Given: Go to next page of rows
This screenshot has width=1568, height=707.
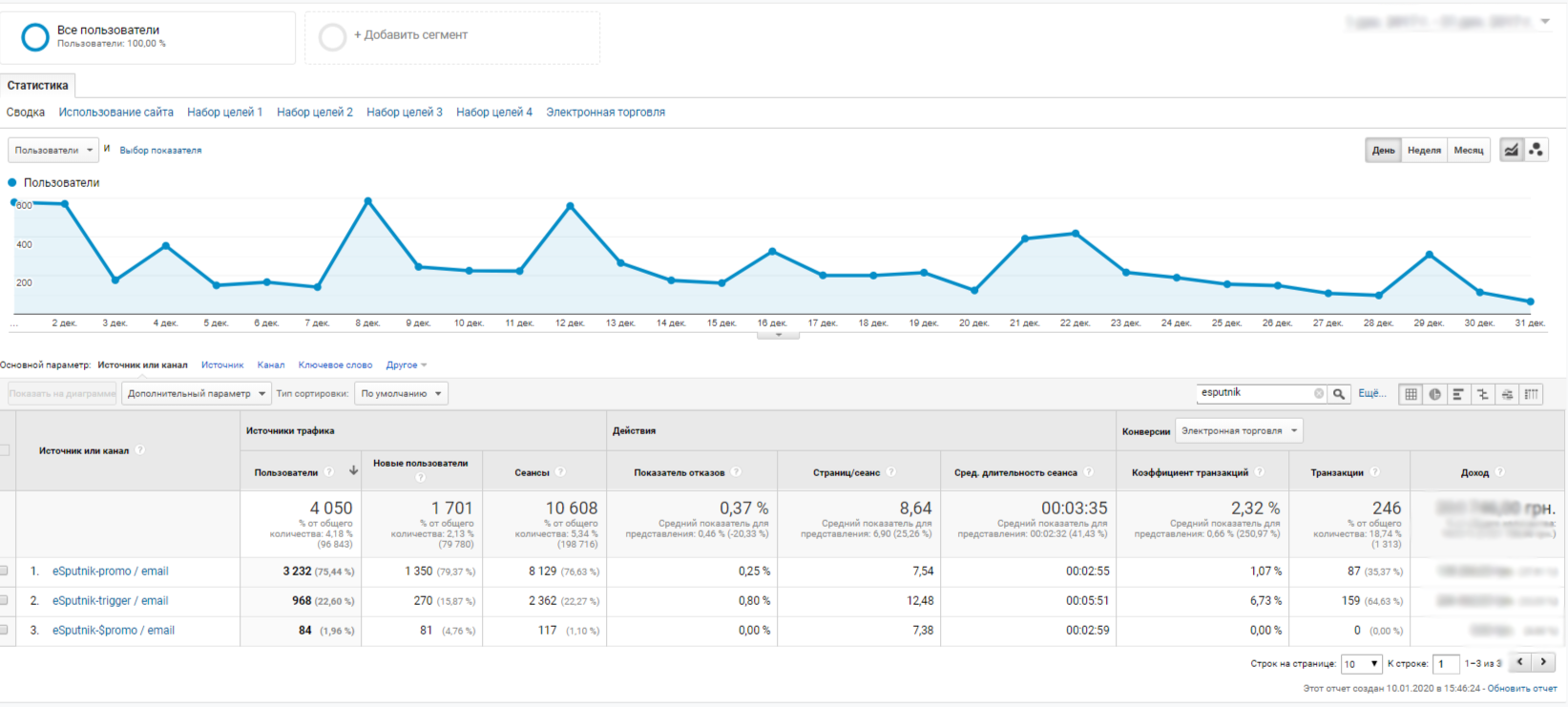Looking at the screenshot, I should (1543, 662).
